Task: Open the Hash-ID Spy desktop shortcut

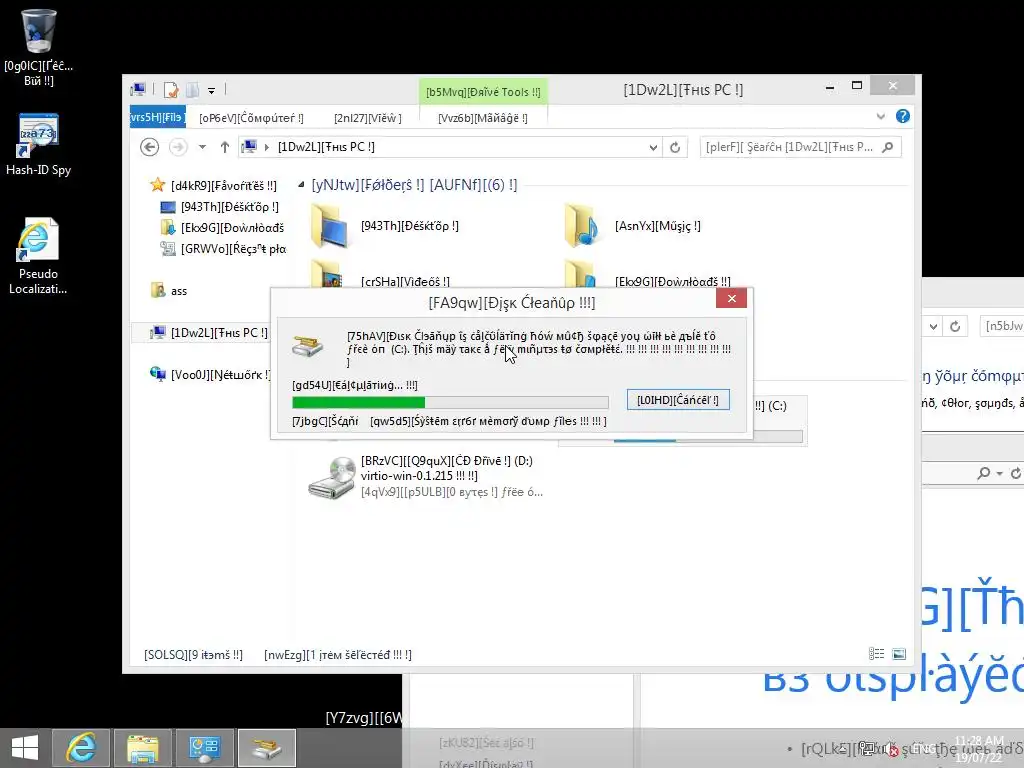Action: click(x=39, y=144)
